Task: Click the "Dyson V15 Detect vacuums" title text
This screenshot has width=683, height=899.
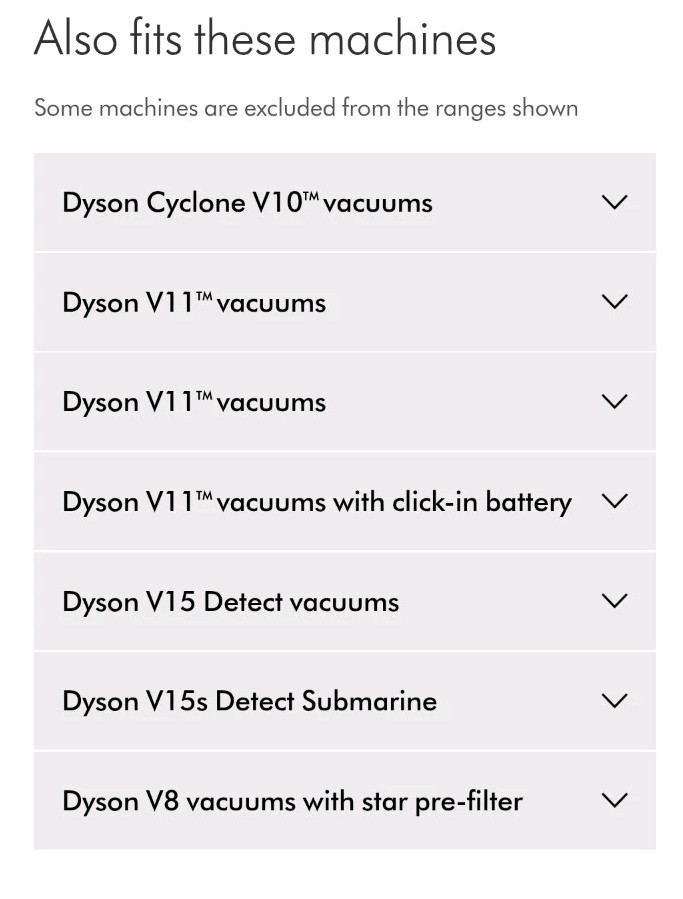Action: (x=230, y=602)
